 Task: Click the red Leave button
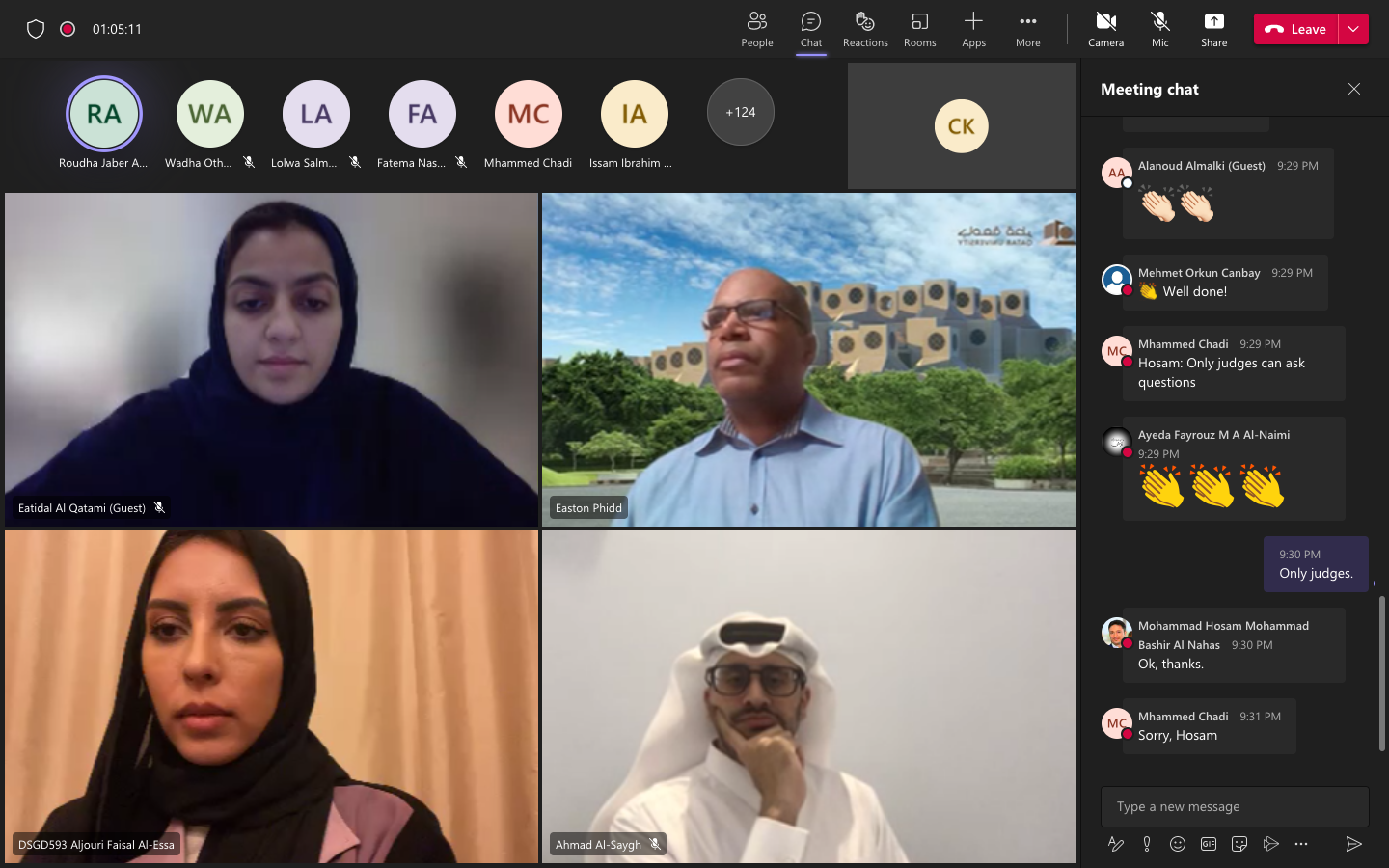[1296, 29]
